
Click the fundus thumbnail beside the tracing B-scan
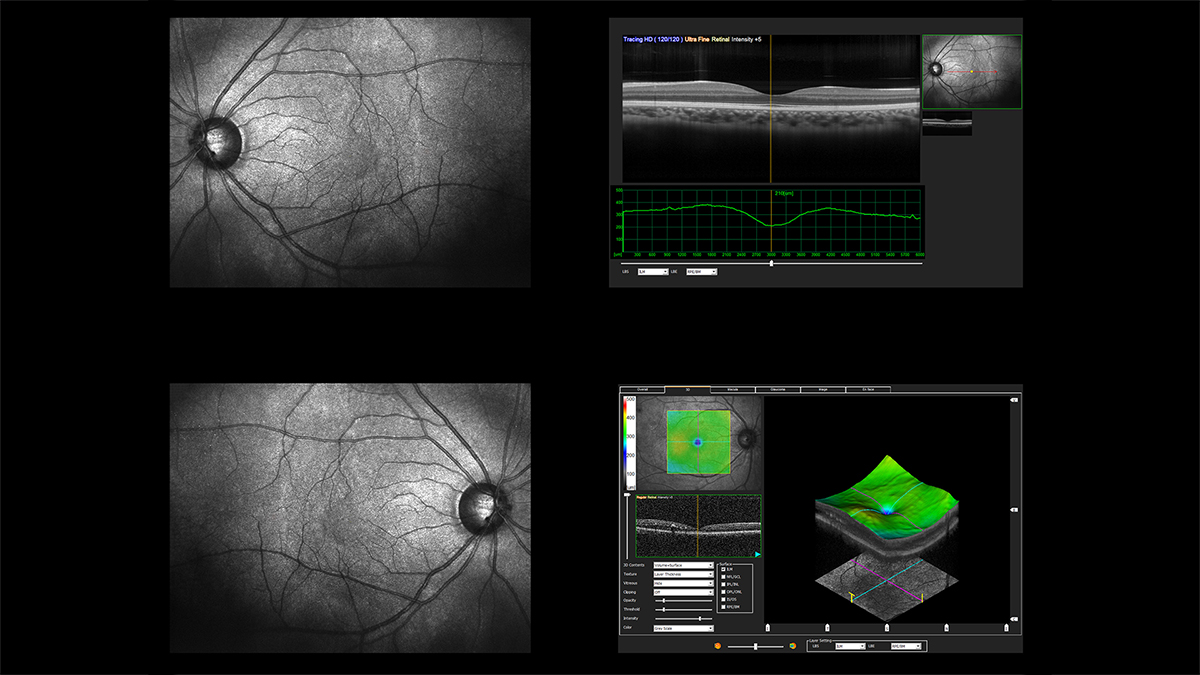[x=971, y=72]
